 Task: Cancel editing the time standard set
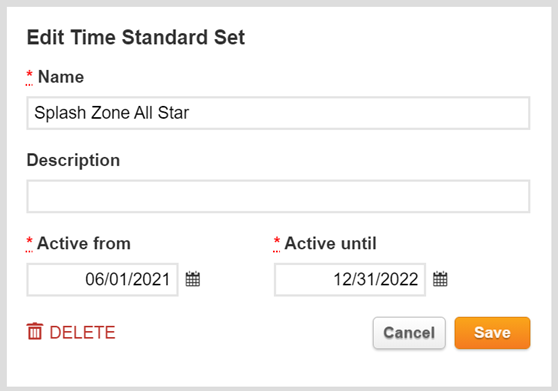pyautogui.click(x=409, y=333)
